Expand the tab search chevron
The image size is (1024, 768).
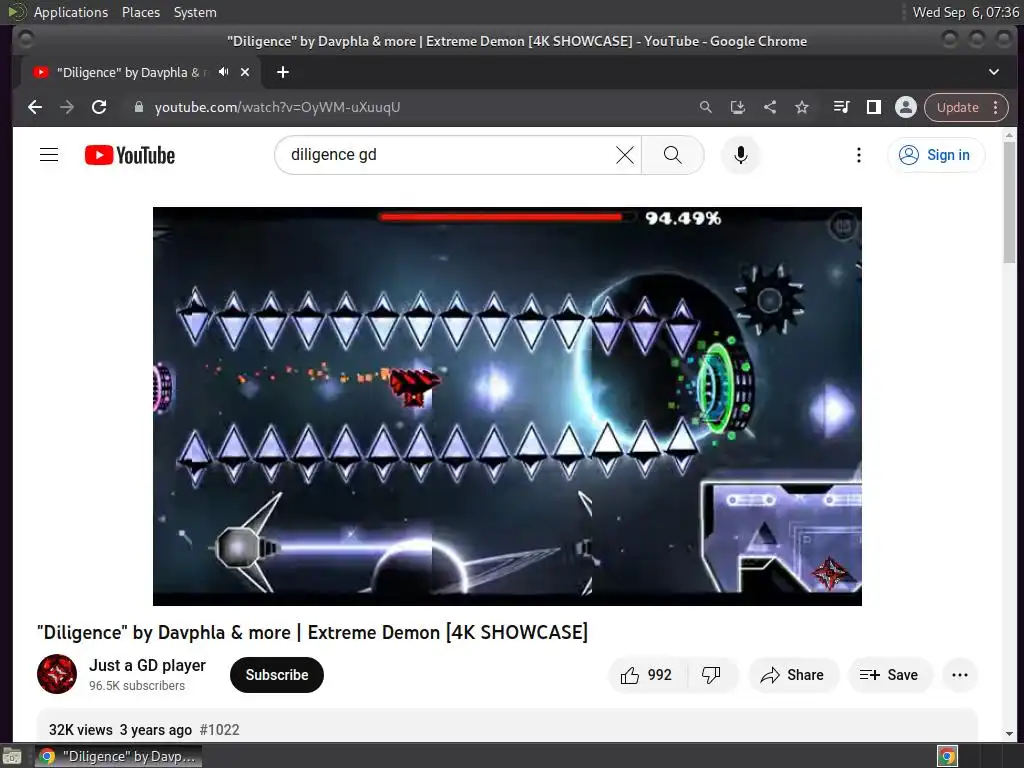tap(993, 72)
